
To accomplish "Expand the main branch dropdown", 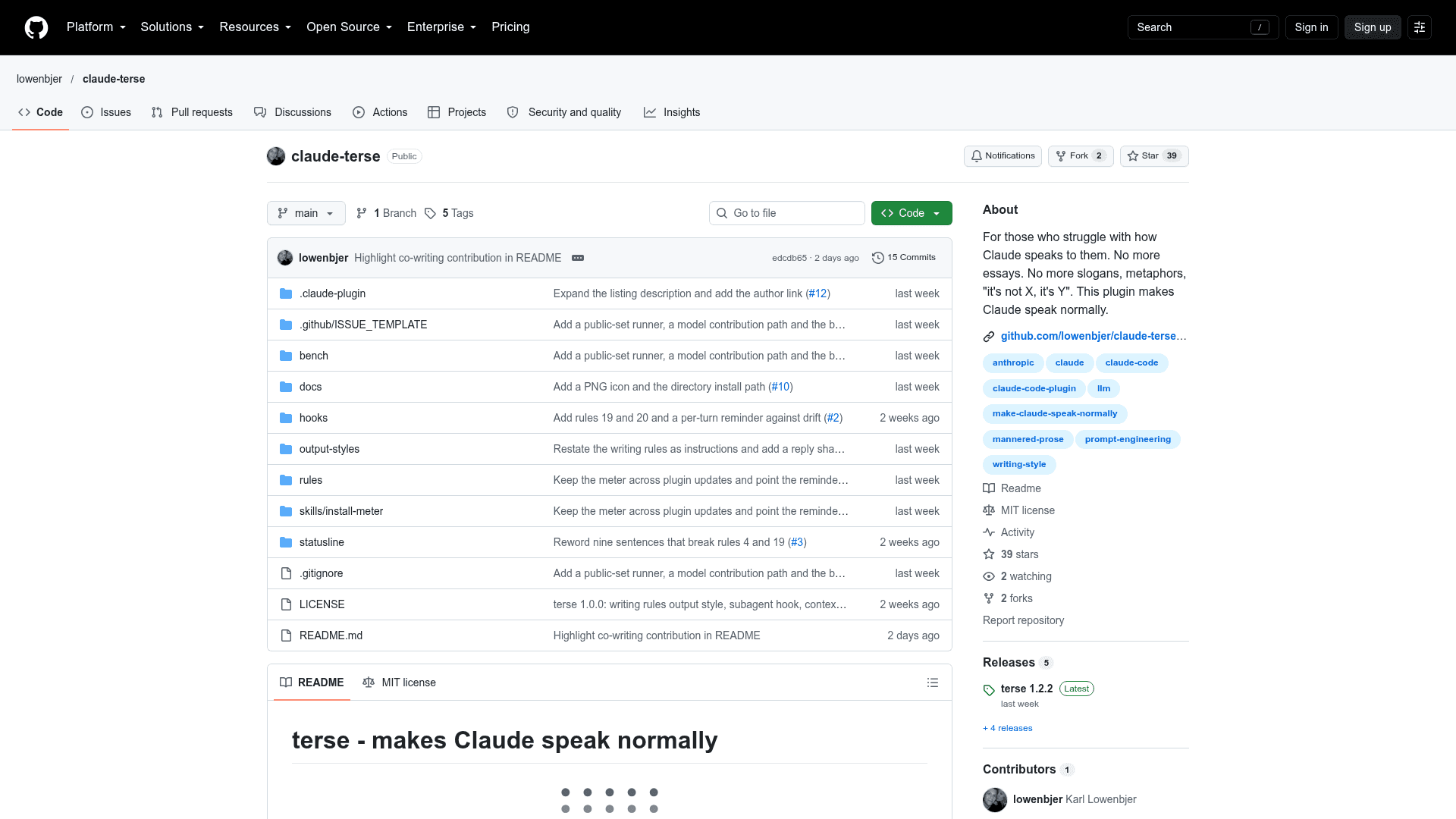I will (306, 213).
